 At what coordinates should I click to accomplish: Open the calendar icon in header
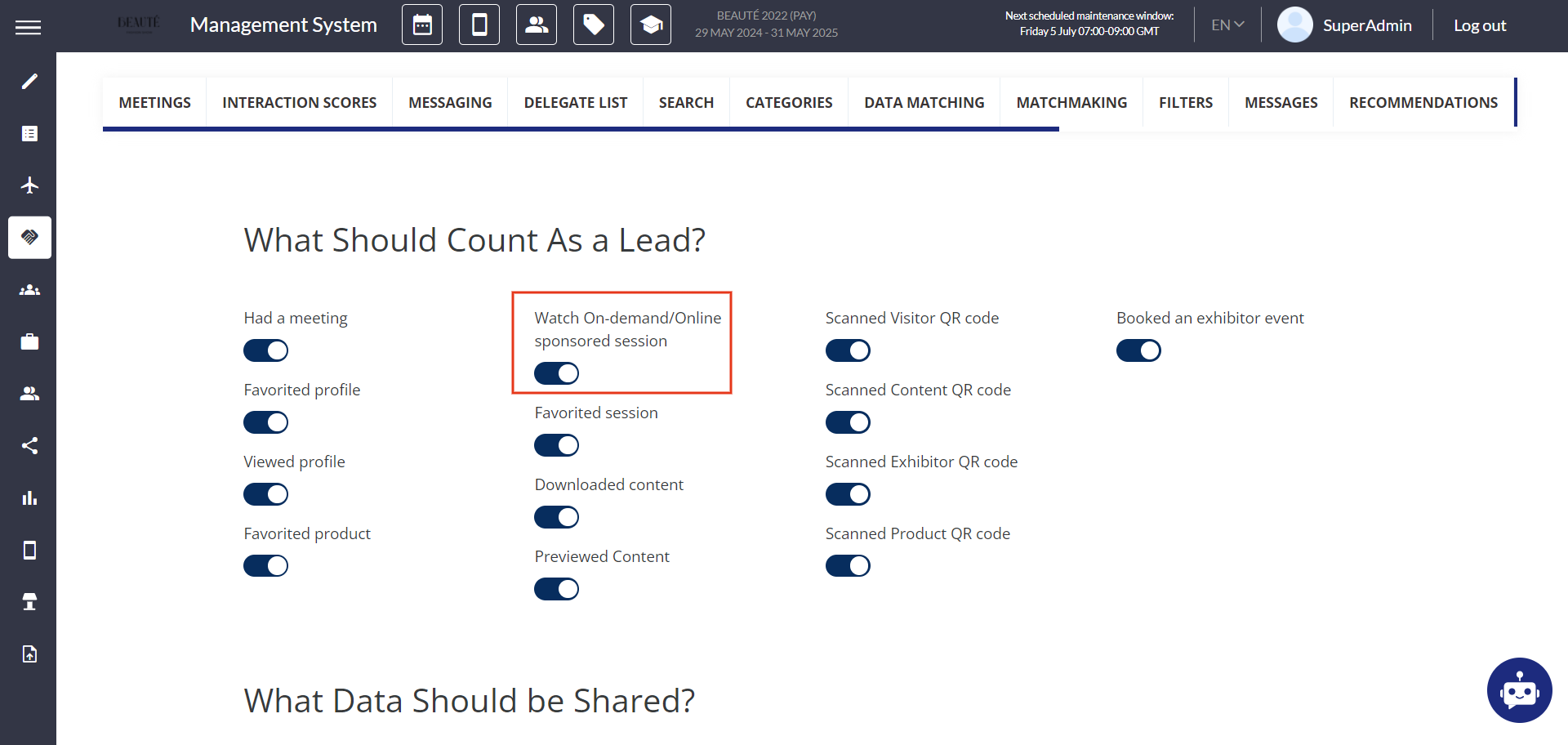[x=422, y=25]
